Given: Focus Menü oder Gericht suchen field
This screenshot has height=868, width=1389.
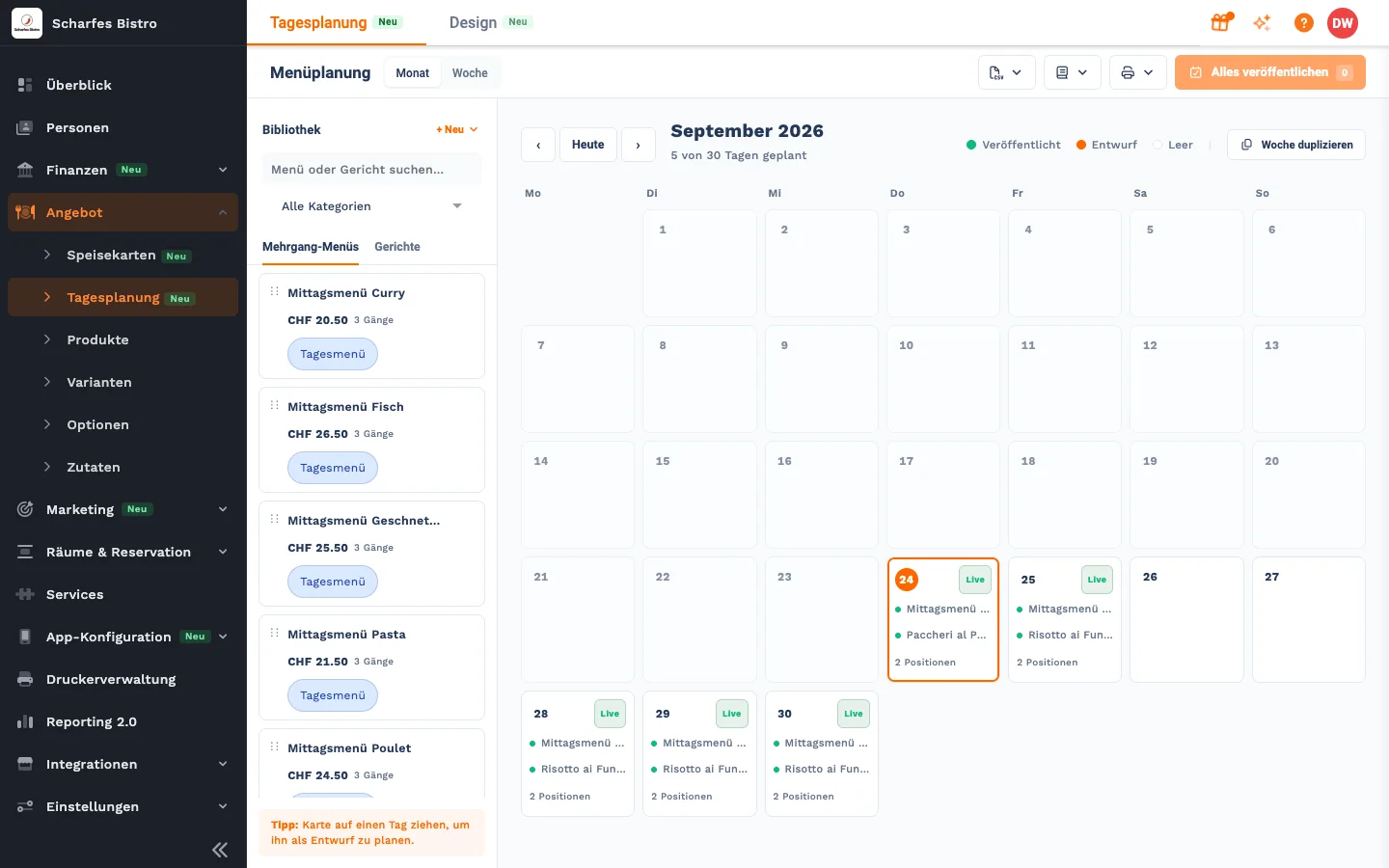Looking at the screenshot, I should (371, 169).
